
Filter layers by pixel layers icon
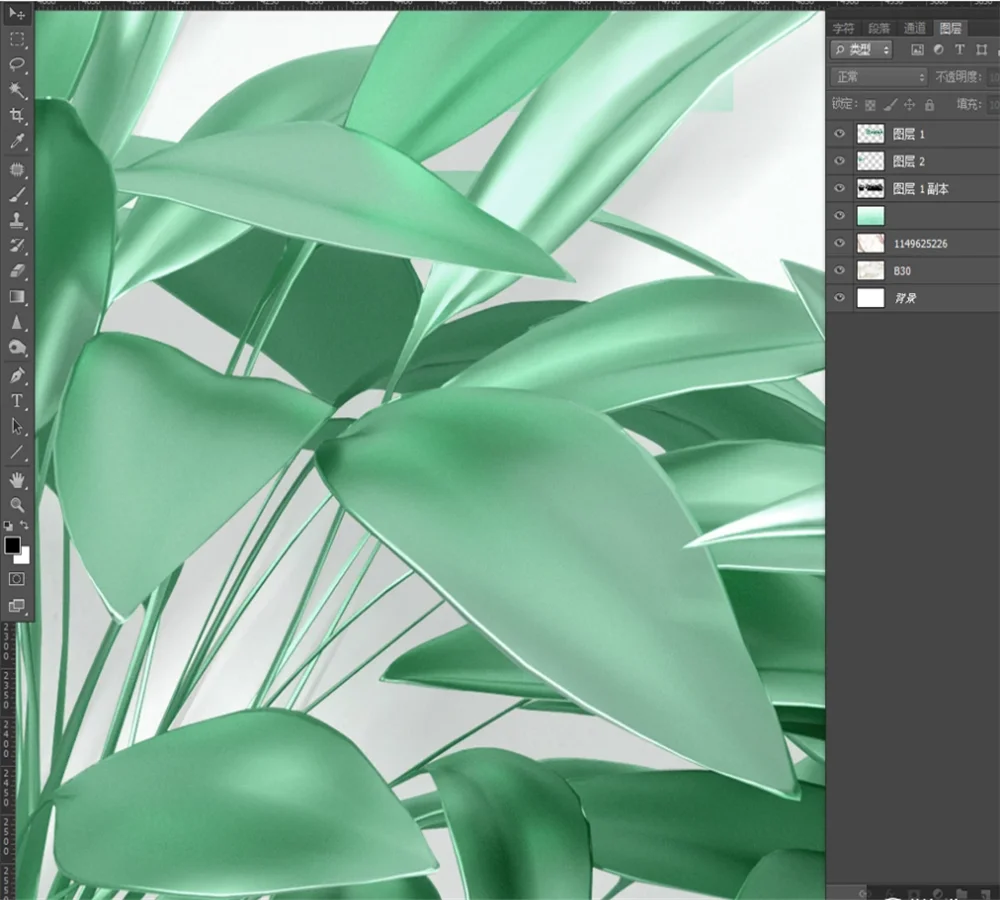tap(917, 50)
